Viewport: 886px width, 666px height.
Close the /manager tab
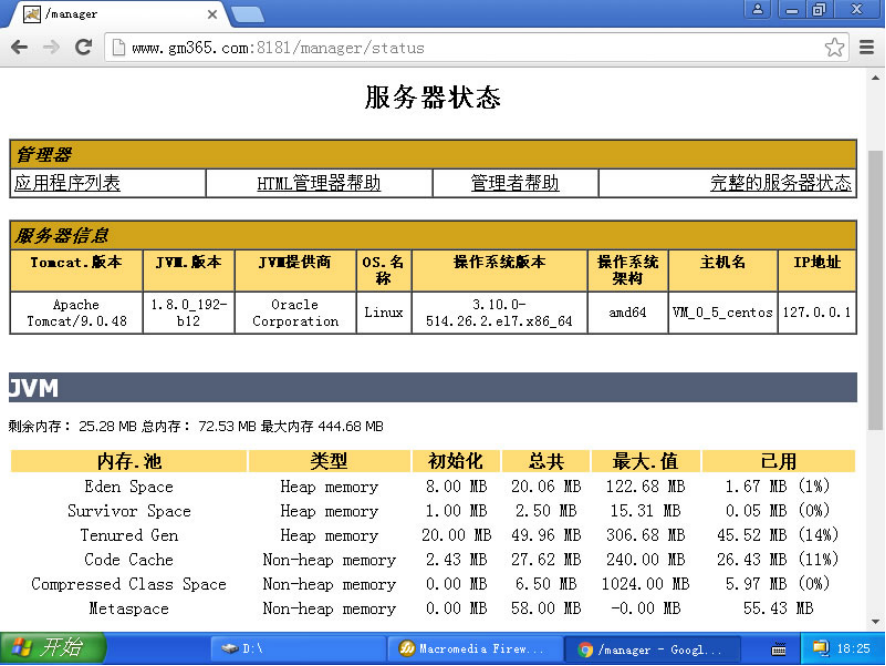[x=212, y=14]
